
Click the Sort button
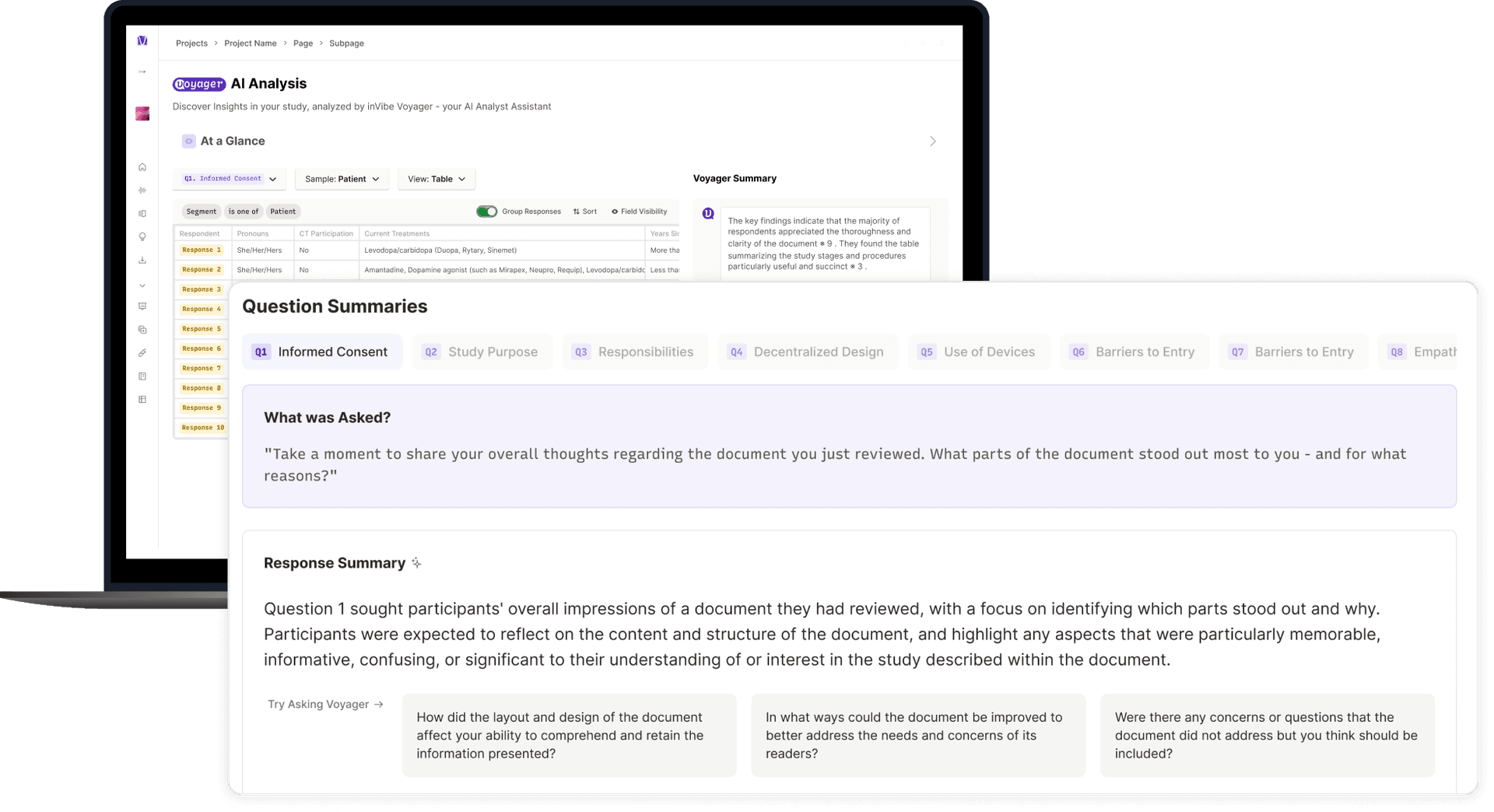point(585,212)
